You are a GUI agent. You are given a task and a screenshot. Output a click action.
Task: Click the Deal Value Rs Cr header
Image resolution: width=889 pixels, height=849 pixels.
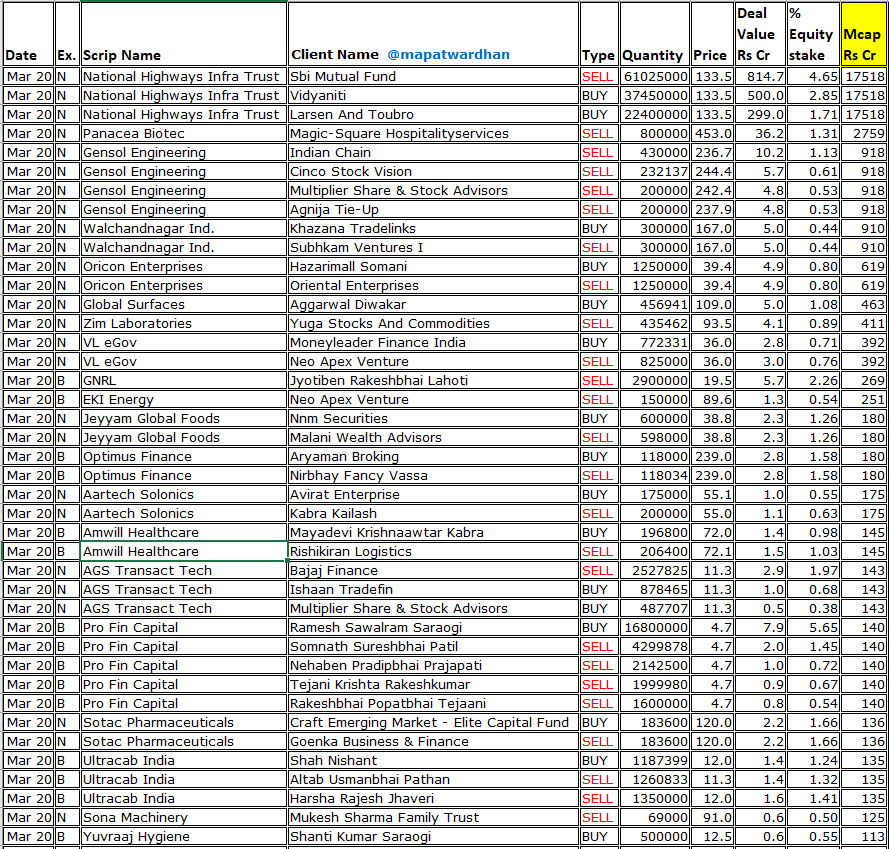pos(760,34)
